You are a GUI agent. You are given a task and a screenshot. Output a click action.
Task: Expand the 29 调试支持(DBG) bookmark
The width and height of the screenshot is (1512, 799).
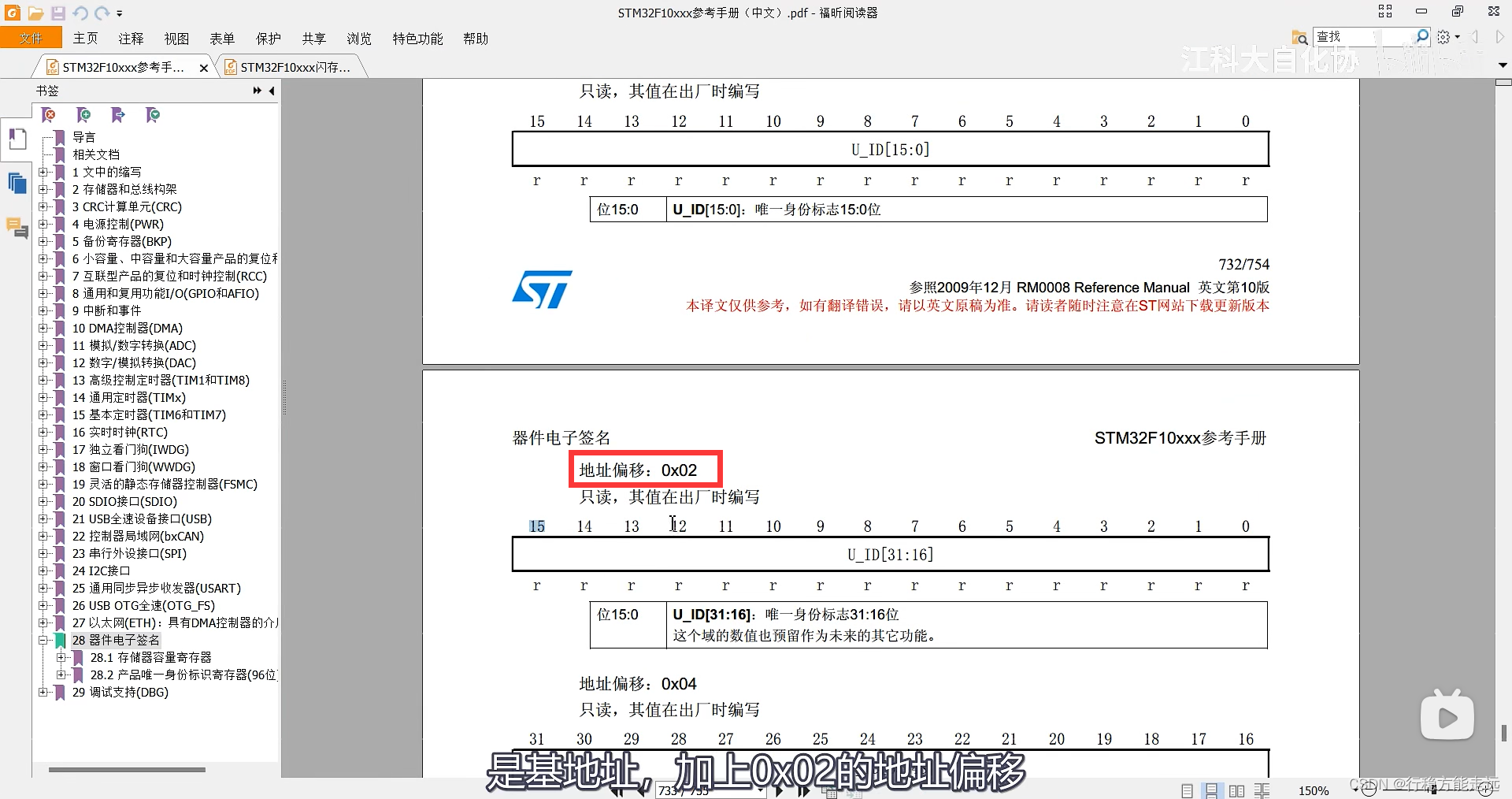point(43,692)
